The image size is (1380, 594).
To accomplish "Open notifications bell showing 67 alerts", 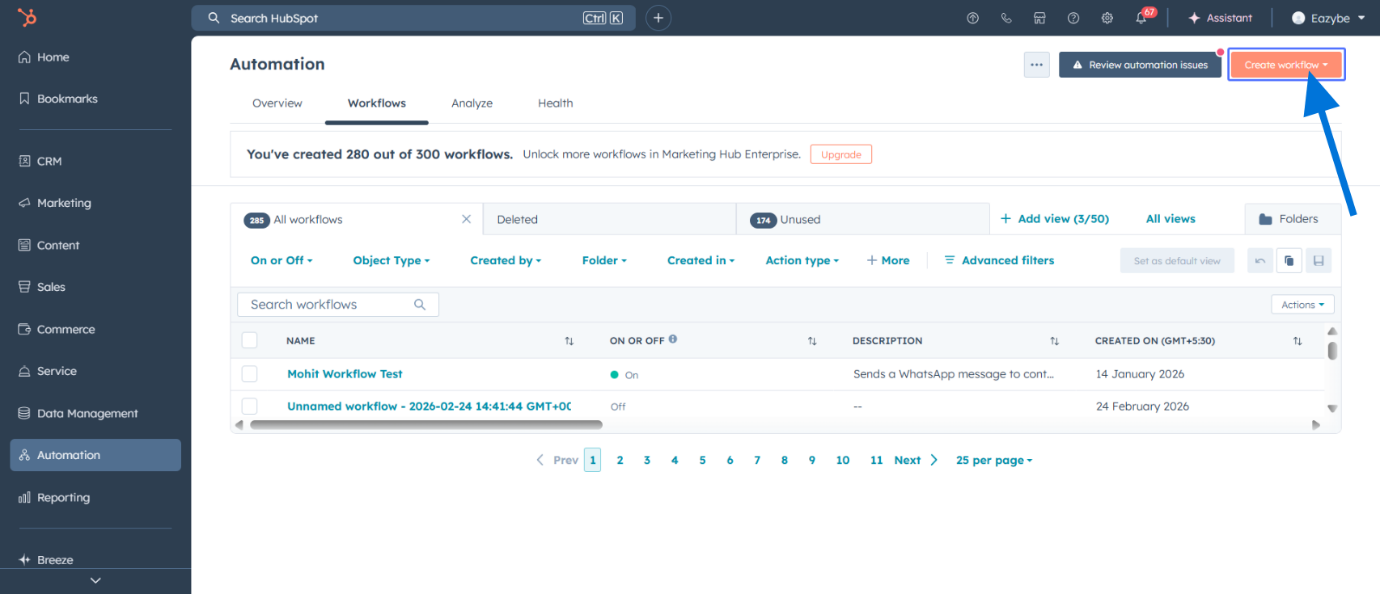I will 1140,17.
